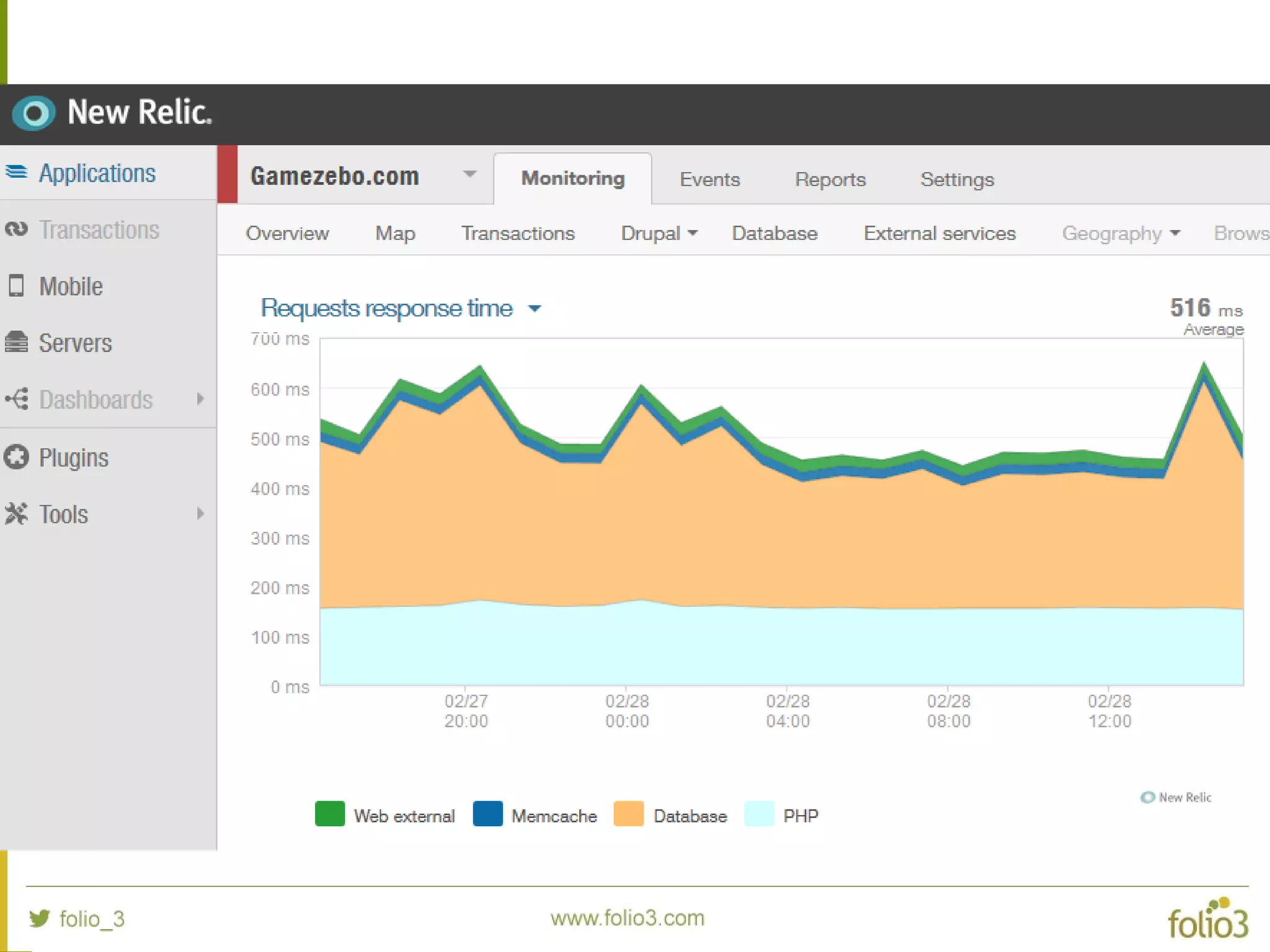The width and height of the screenshot is (1270, 952).
Task: Click the Tools wrench icon
Action: [17, 514]
